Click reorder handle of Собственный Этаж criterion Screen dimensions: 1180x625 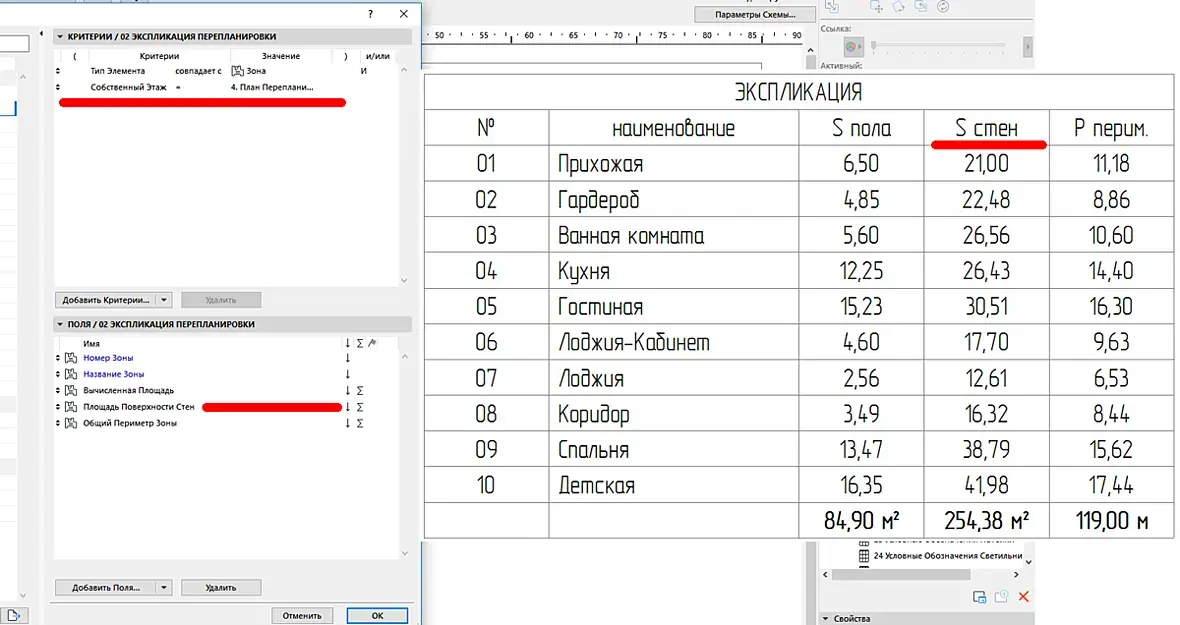coord(58,87)
